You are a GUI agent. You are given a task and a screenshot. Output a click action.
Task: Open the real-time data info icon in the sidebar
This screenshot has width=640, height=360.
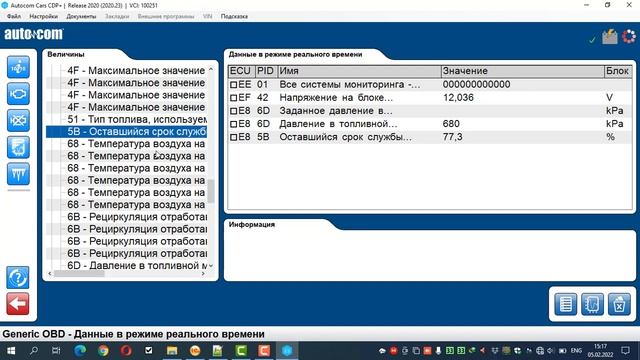click(18, 67)
